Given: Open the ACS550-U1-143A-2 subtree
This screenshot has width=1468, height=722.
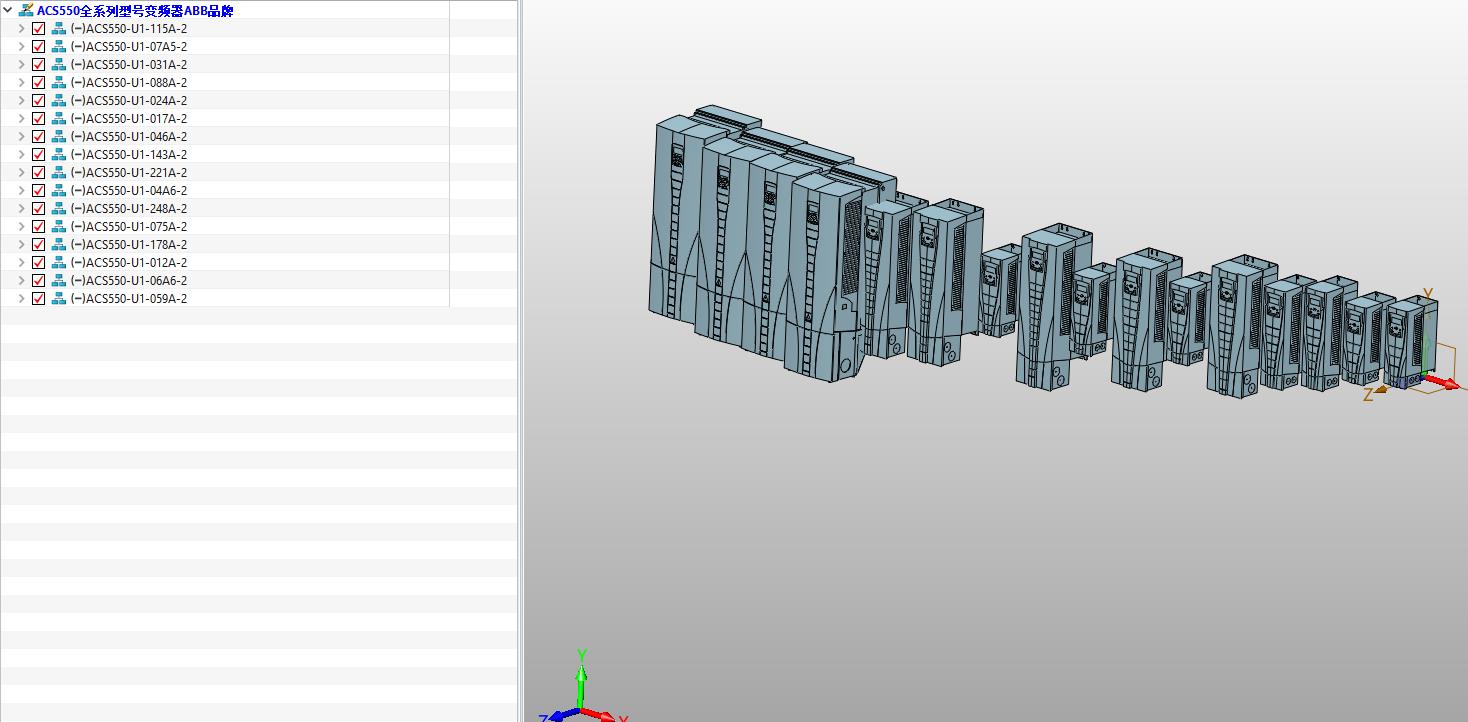Looking at the screenshot, I should (x=21, y=155).
